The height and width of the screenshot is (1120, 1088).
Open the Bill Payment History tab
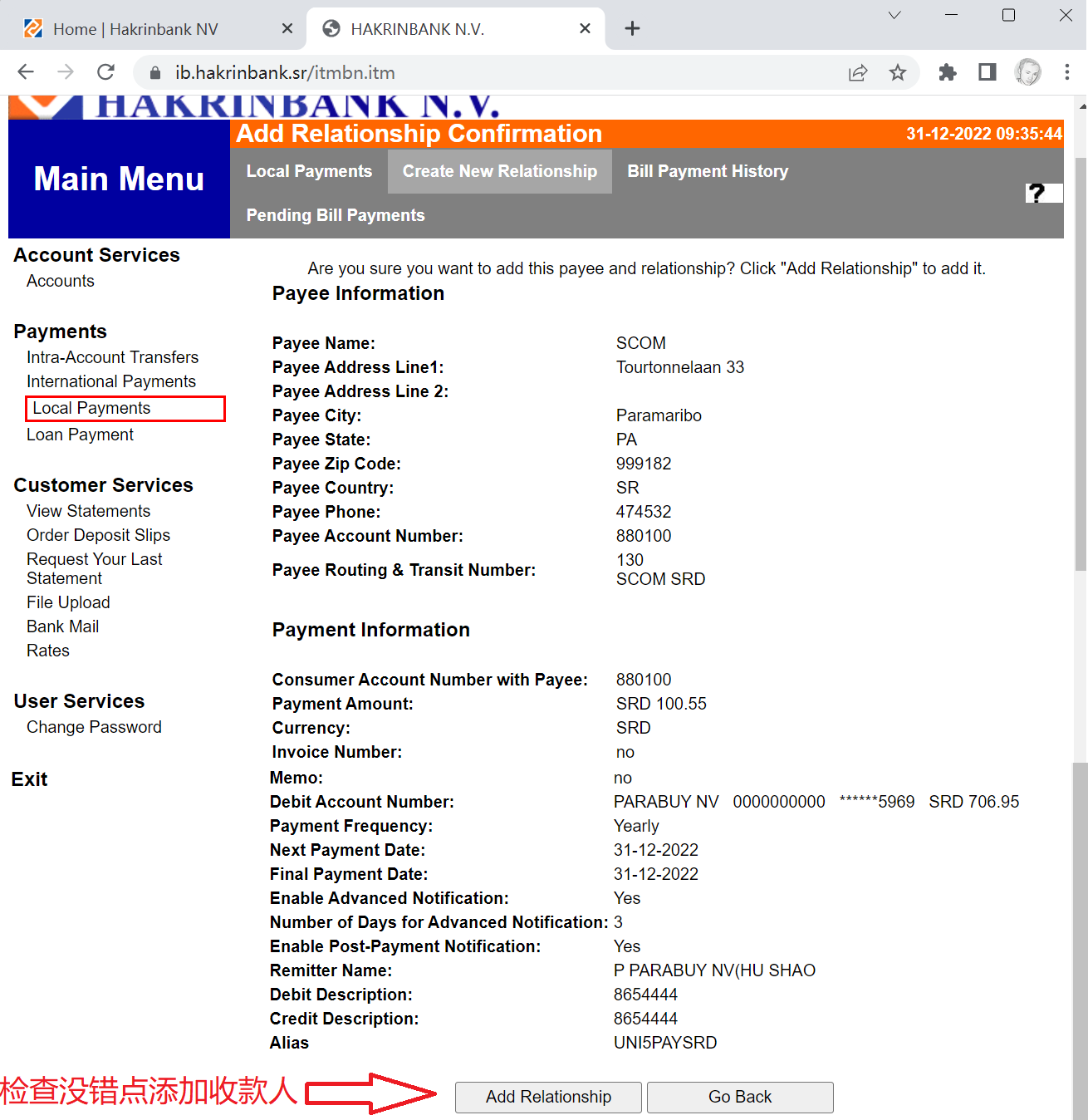708,171
